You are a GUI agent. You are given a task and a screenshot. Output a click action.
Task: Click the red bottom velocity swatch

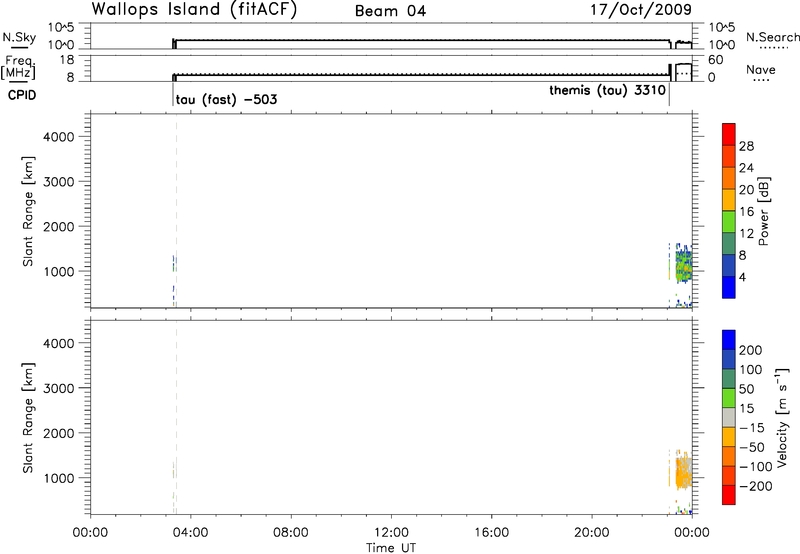(x=729, y=495)
